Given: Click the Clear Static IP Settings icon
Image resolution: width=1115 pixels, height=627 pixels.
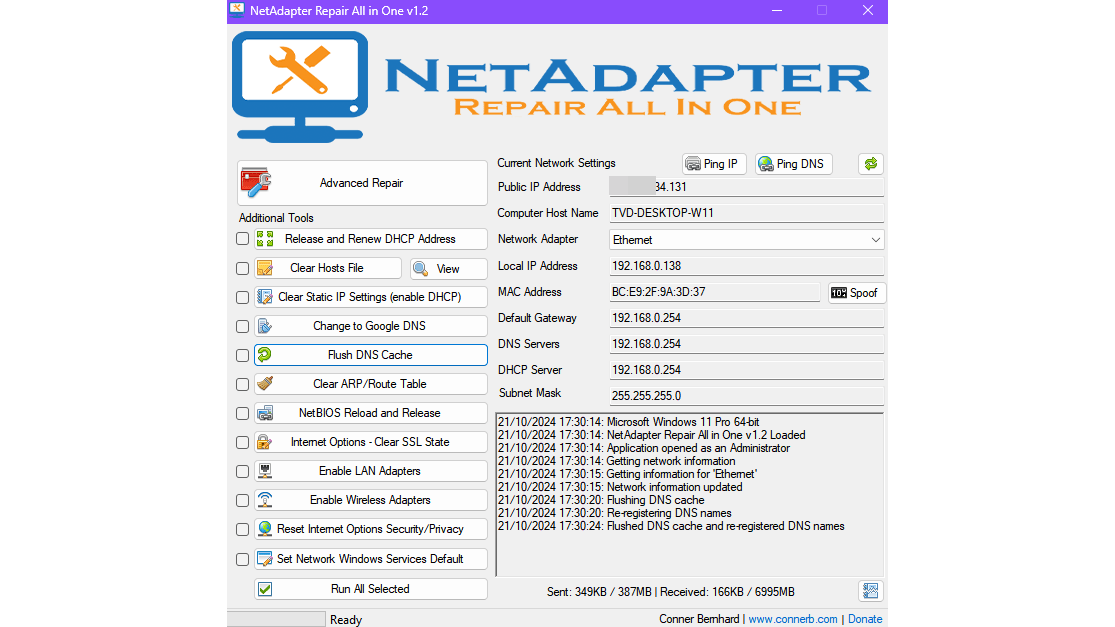Looking at the screenshot, I should point(265,296).
